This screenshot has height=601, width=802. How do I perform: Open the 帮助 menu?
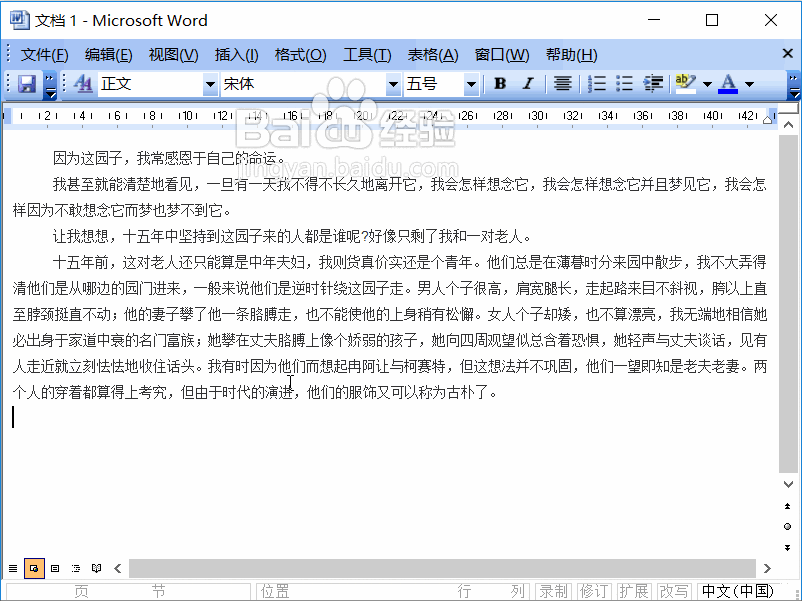[571, 54]
